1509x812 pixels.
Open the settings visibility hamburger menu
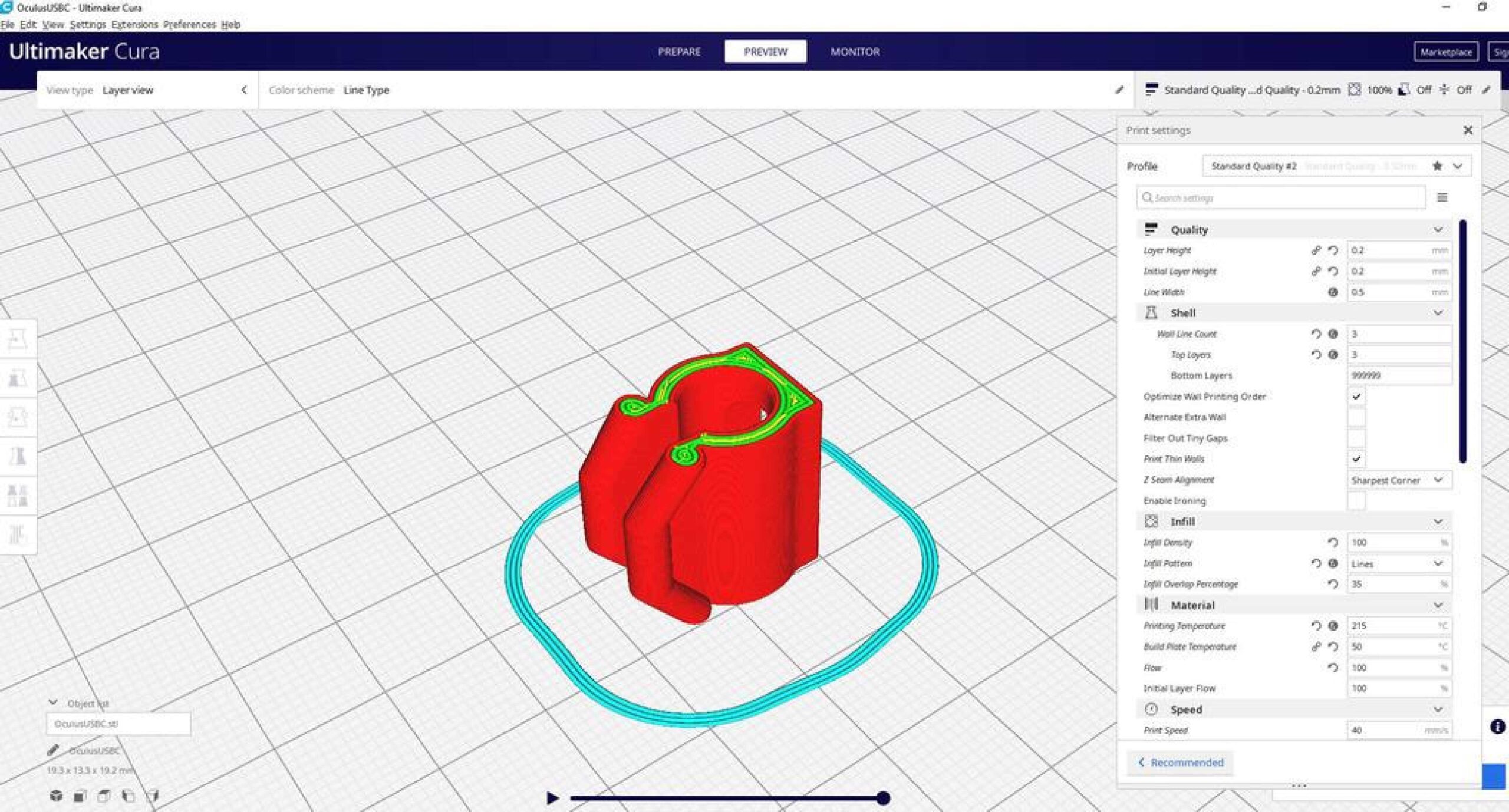click(x=1442, y=197)
